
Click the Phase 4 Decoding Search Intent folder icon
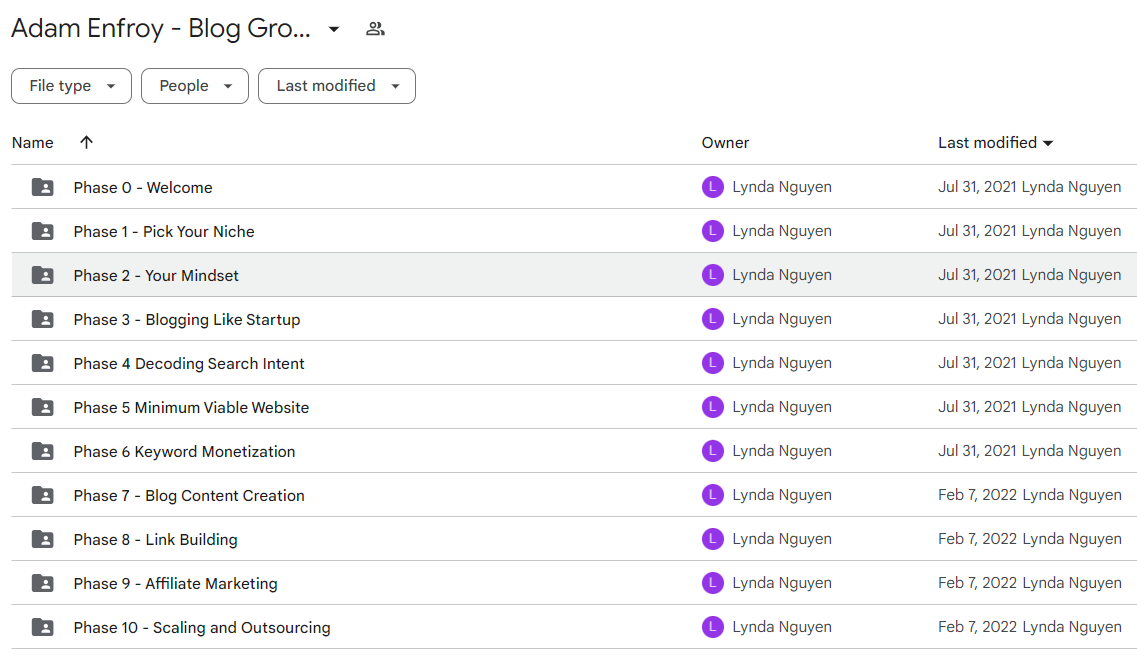pos(43,363)
